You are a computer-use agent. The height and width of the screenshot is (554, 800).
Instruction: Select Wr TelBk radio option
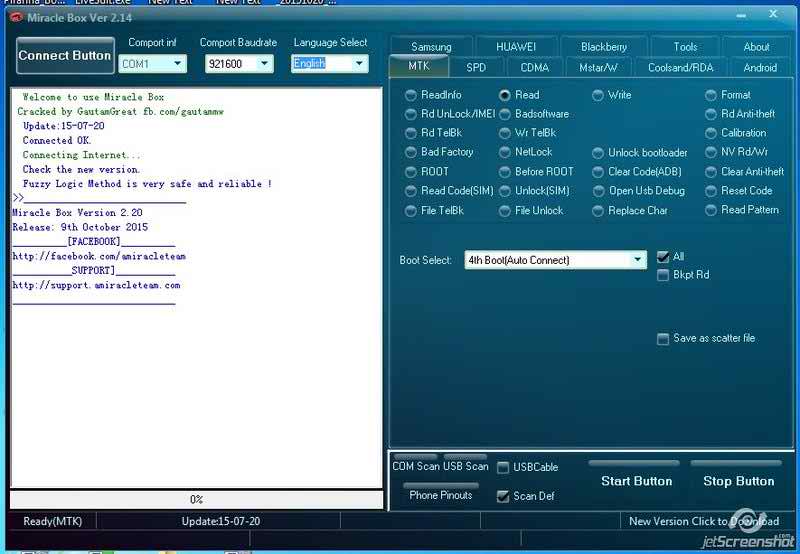528,133
